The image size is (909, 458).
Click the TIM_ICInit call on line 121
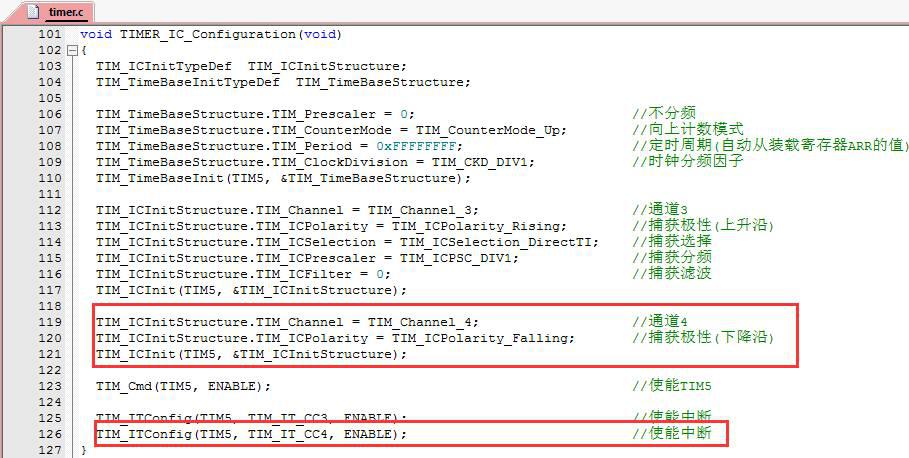point(252,354)
